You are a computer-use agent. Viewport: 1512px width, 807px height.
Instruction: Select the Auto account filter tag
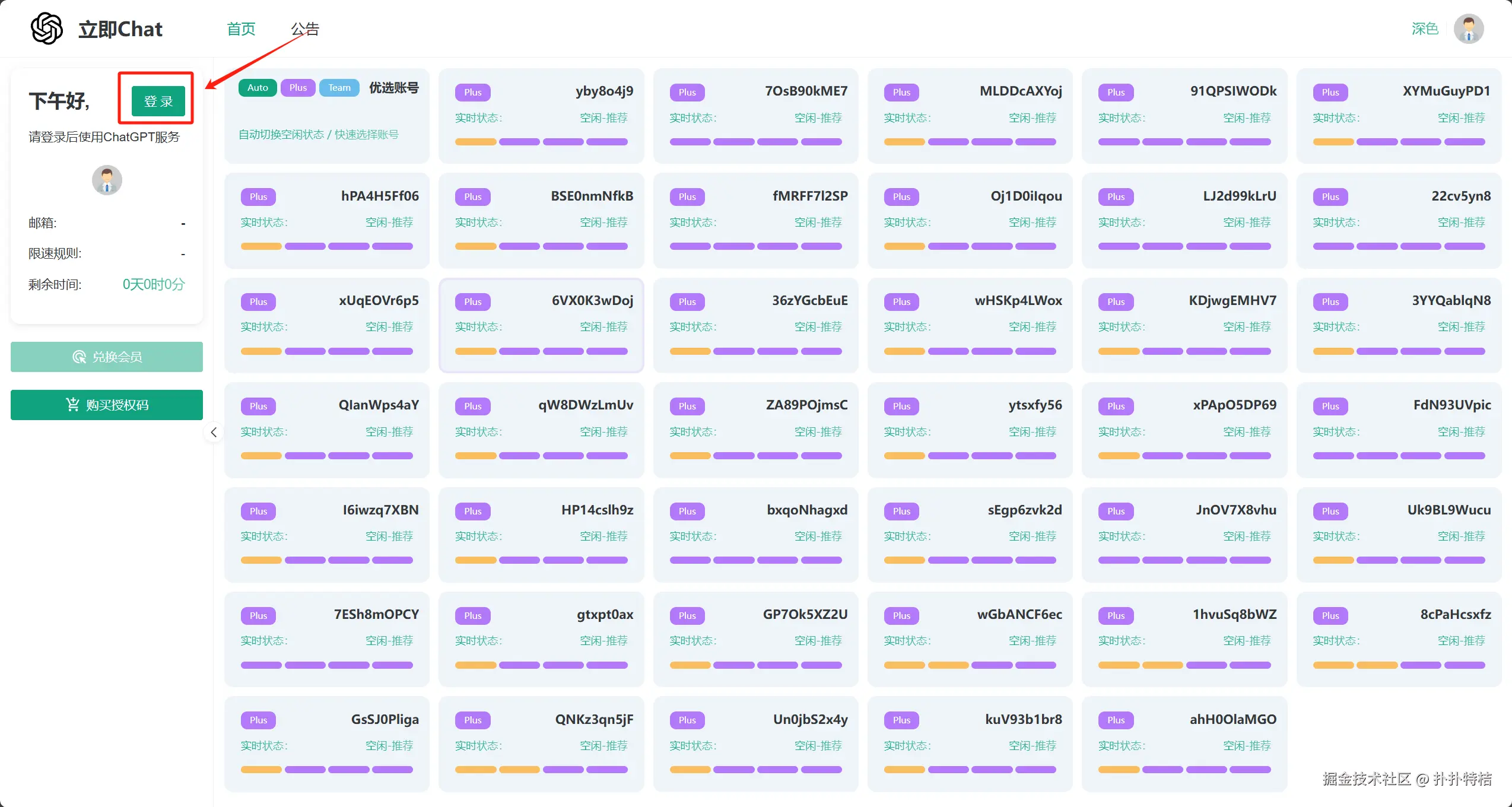click(x=258, y=87)
